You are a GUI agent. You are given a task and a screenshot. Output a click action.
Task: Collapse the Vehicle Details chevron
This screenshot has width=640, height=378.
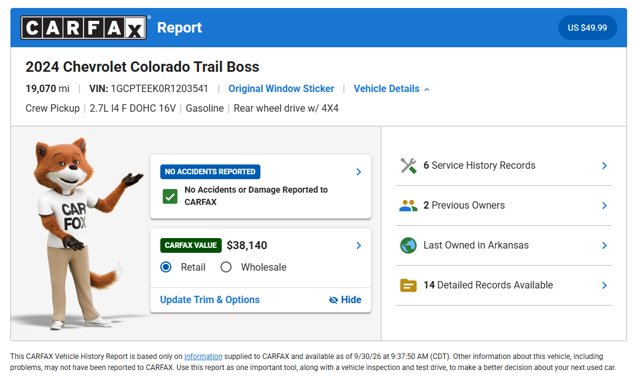427,89
